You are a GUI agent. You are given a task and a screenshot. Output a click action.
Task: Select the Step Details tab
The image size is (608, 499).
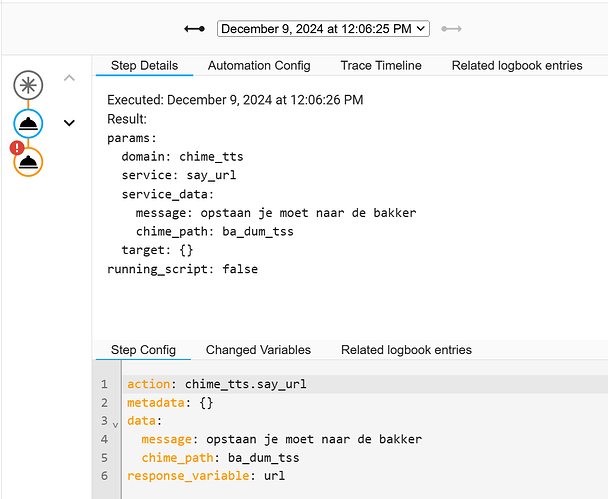coord(144,66)
